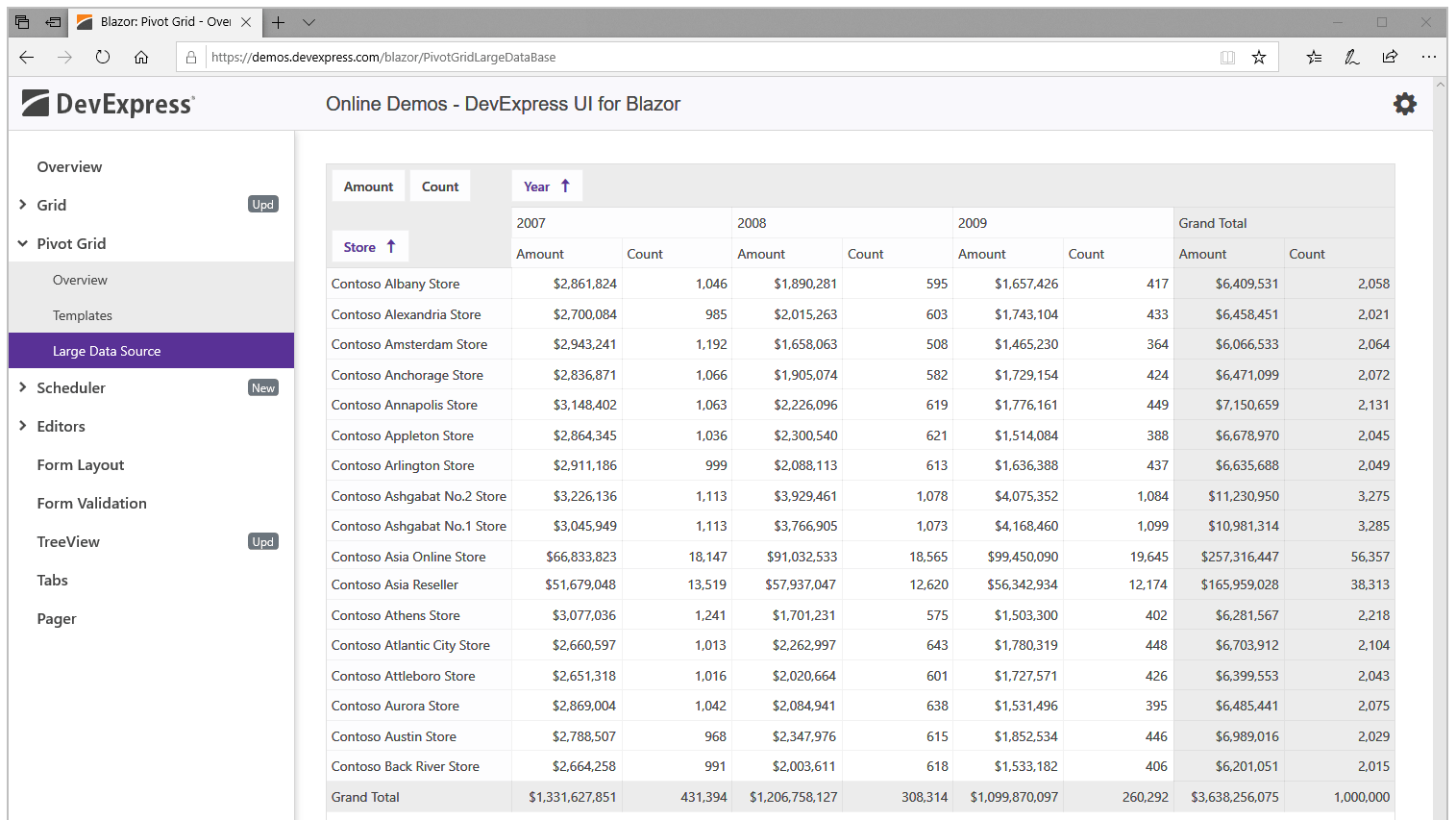
Task: Click the Year column field button
Action: [547, 186]
